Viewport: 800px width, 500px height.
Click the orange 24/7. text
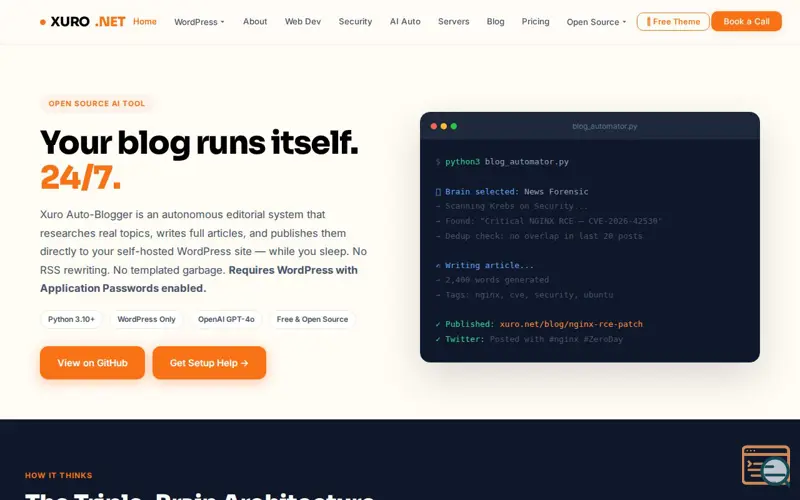[x=81, y=178]
